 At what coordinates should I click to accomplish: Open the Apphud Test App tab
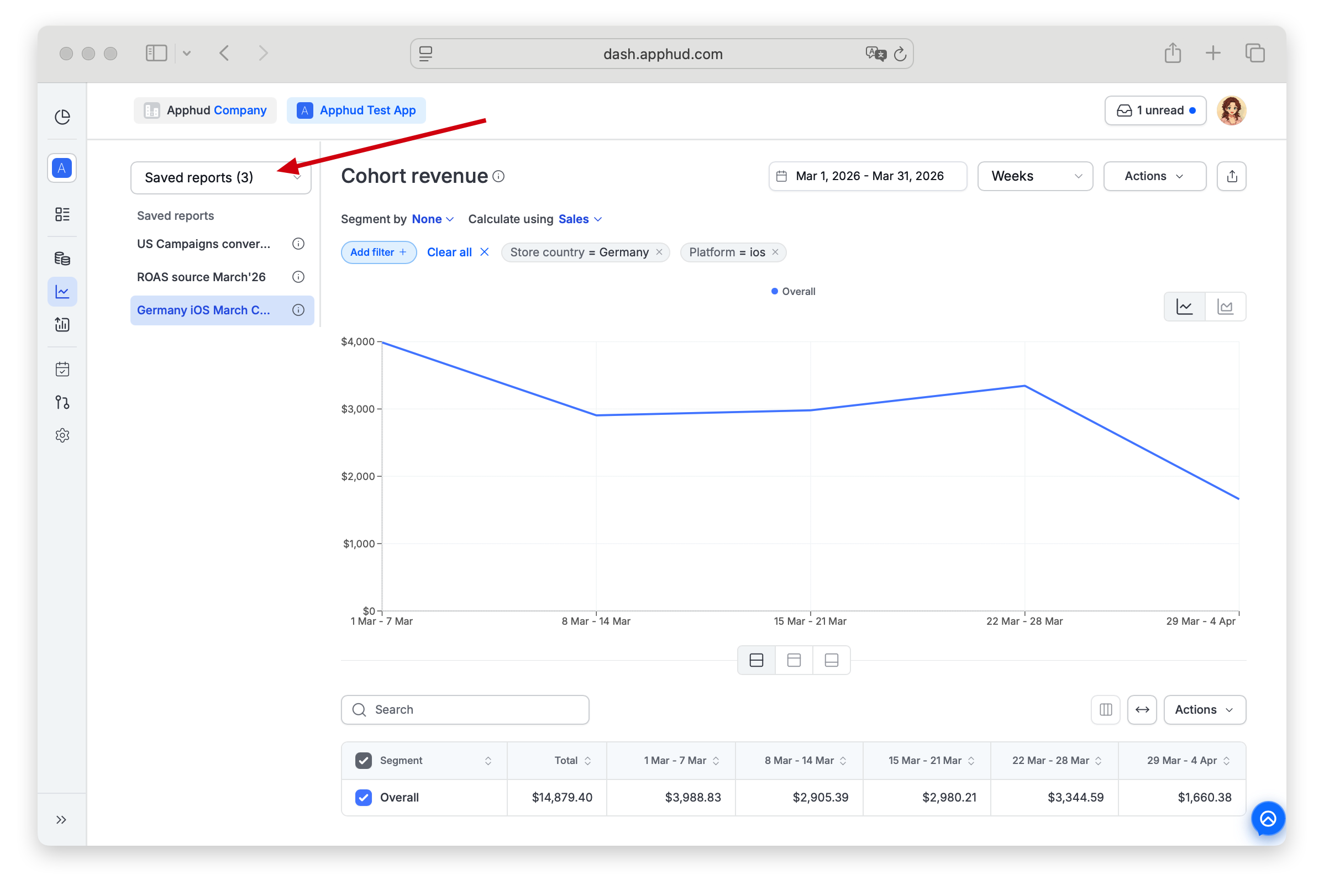[x=356, y=110]
